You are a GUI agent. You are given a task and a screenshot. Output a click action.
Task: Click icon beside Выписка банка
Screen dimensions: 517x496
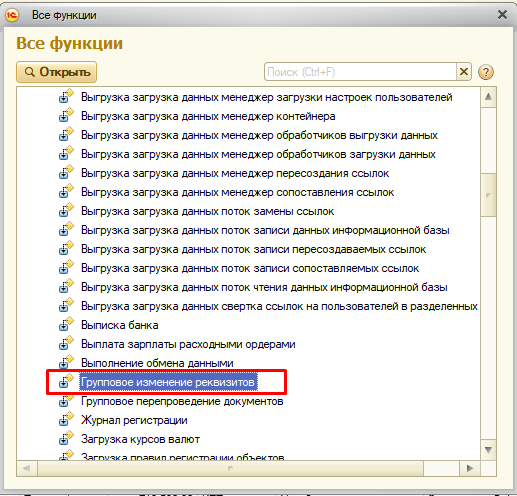pyautogui.click(x=66, y=325)
